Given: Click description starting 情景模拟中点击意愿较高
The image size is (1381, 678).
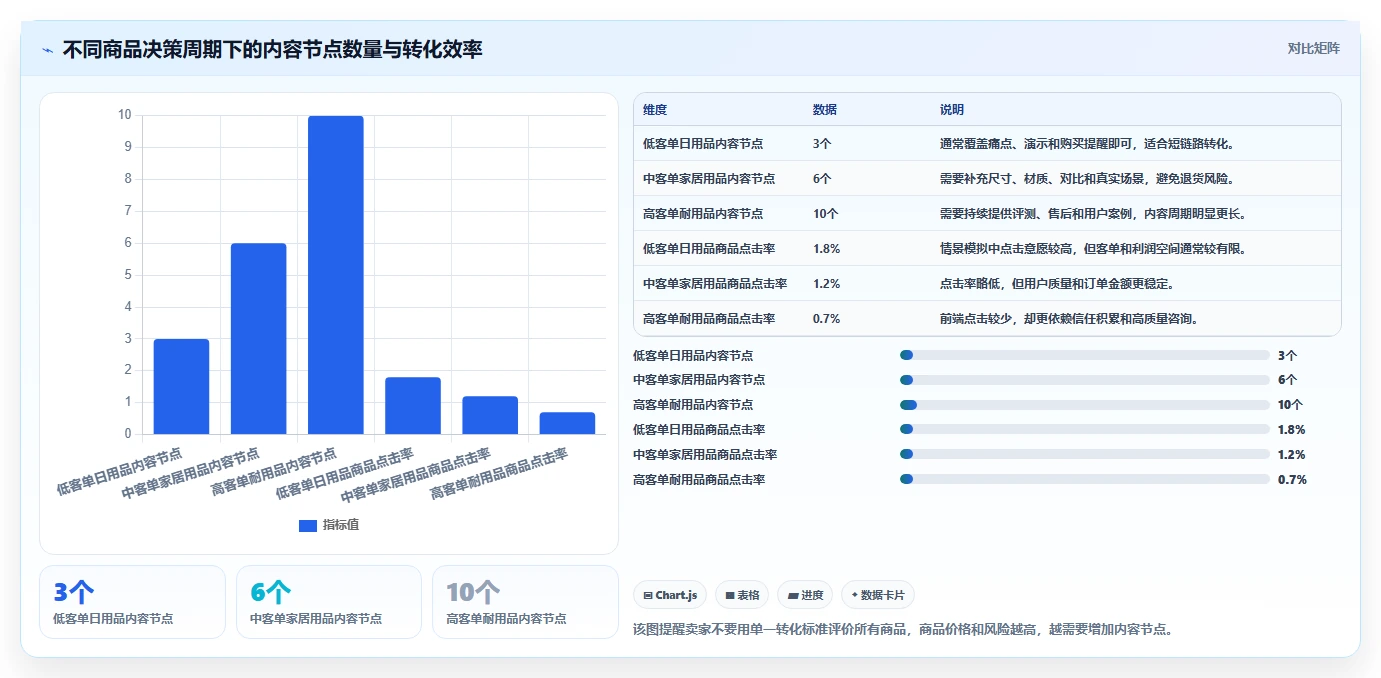Looking at the screenshot, I should pos(1093,249).
